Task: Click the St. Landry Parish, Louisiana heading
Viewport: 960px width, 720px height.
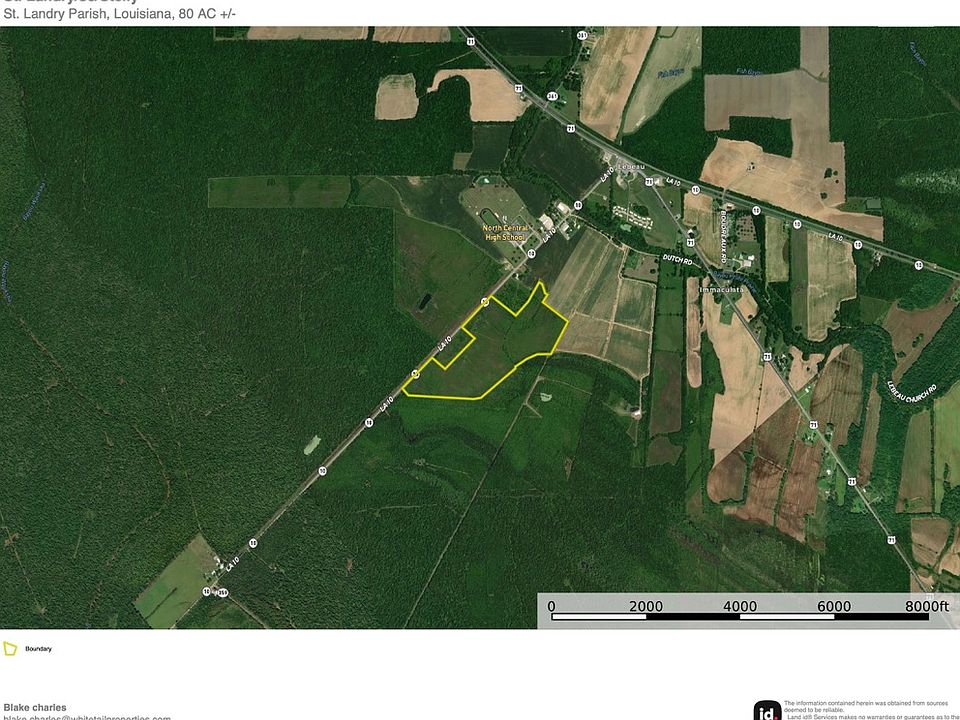Action: 87,14
